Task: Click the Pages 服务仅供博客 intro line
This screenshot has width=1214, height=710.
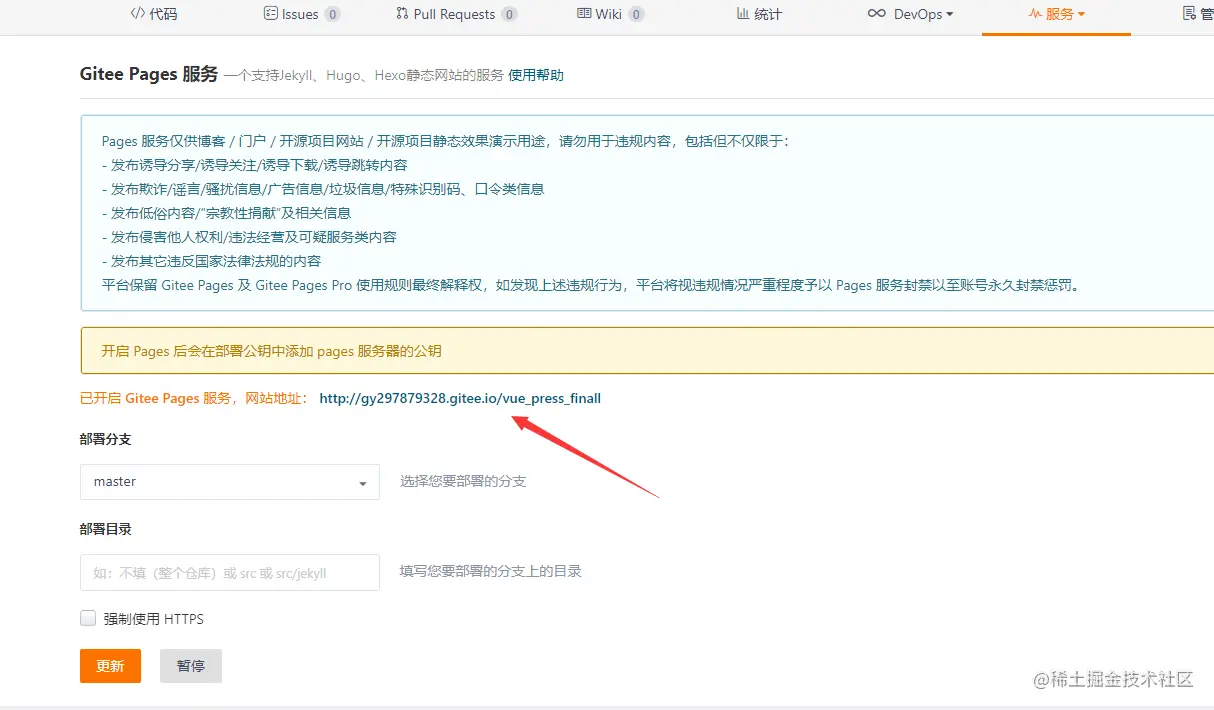Action: (x=446, y=141)
